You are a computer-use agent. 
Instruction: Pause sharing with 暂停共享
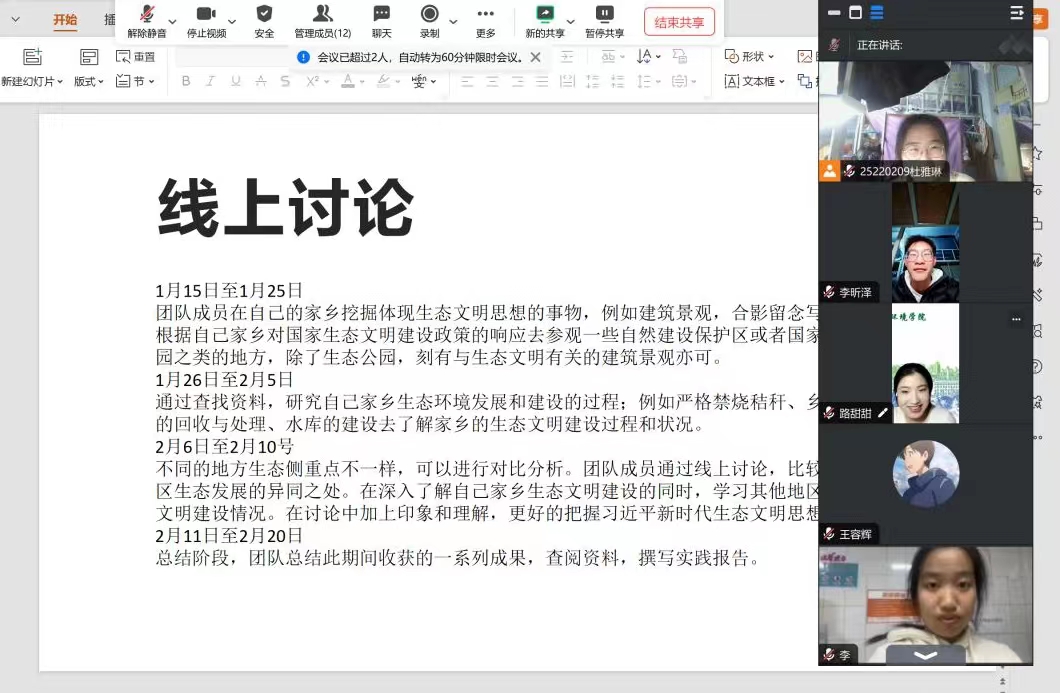point(604,14)
